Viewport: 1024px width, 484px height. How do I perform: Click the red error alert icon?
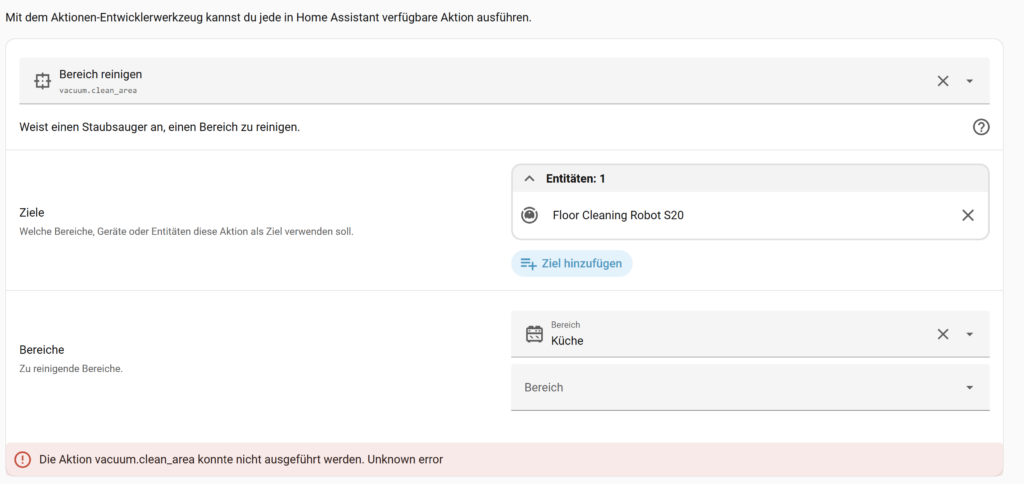pos(23,460)
